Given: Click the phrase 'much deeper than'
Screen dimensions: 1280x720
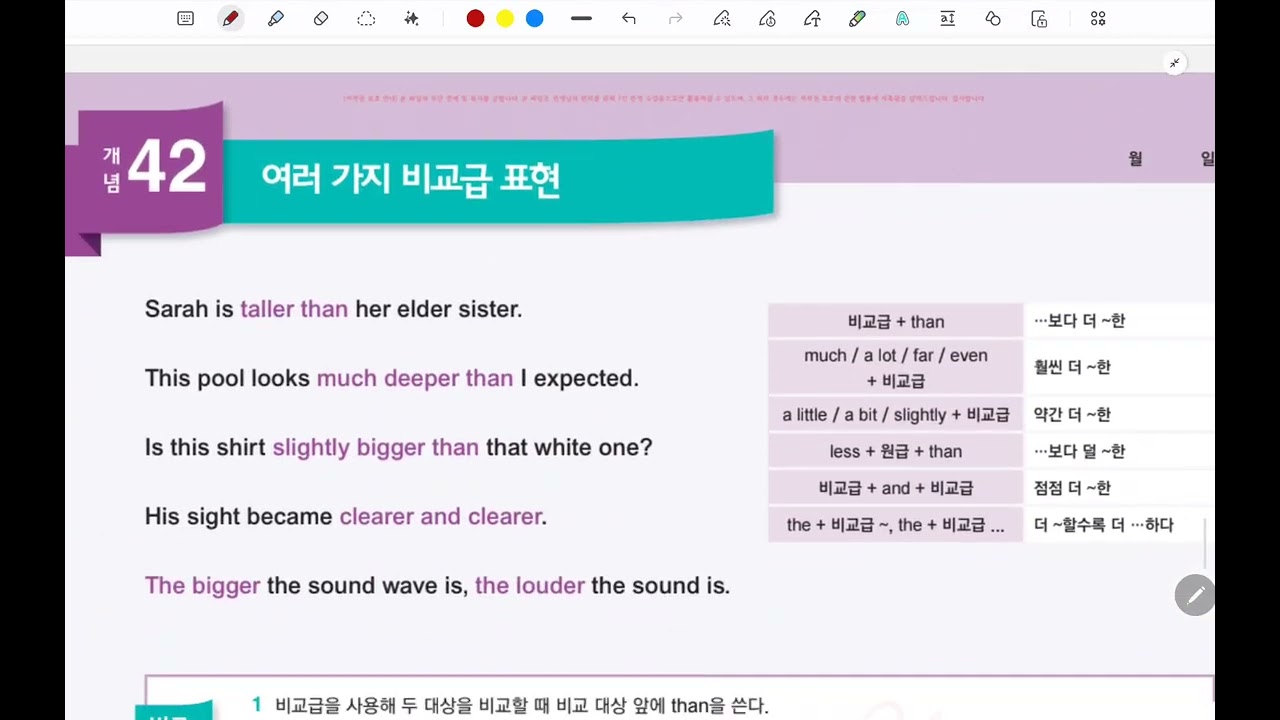Looking at the screenshot, I should (415, 378).
